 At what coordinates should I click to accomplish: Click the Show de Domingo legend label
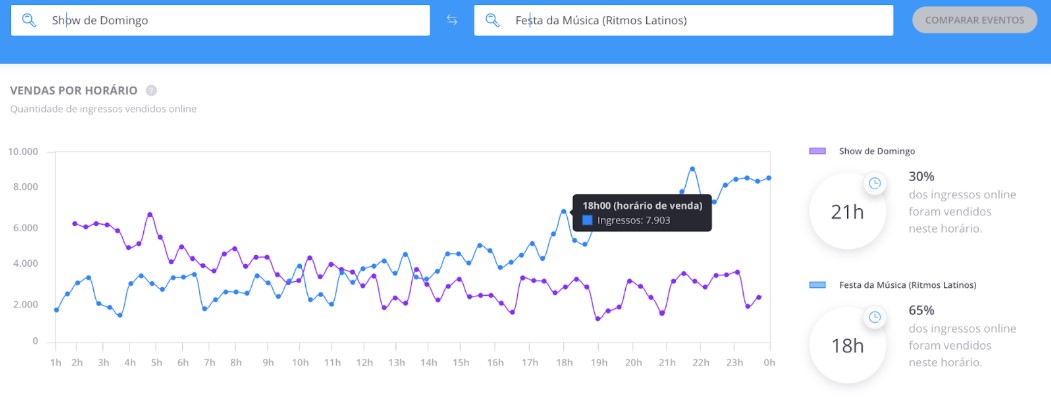[877, 151]
